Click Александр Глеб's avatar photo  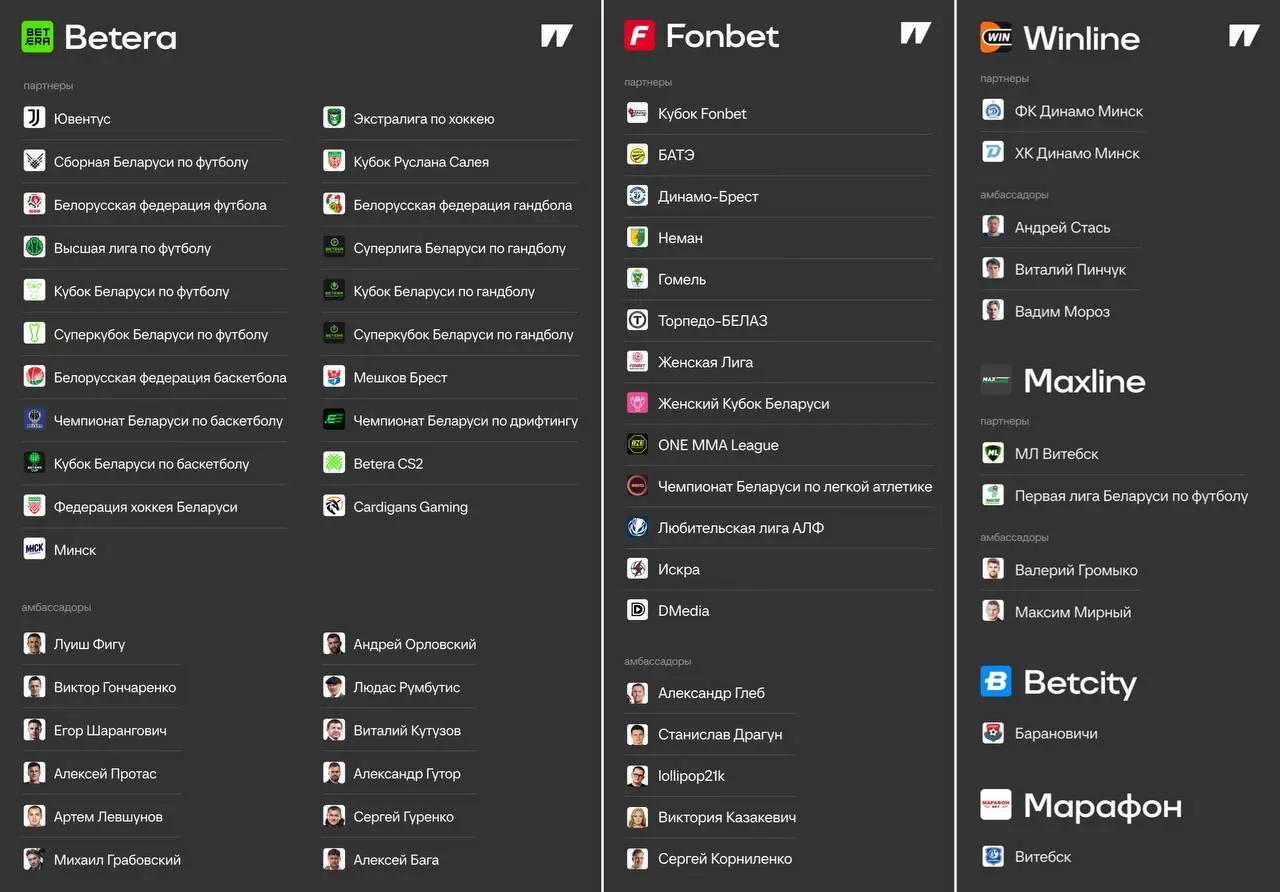point(638,692)
